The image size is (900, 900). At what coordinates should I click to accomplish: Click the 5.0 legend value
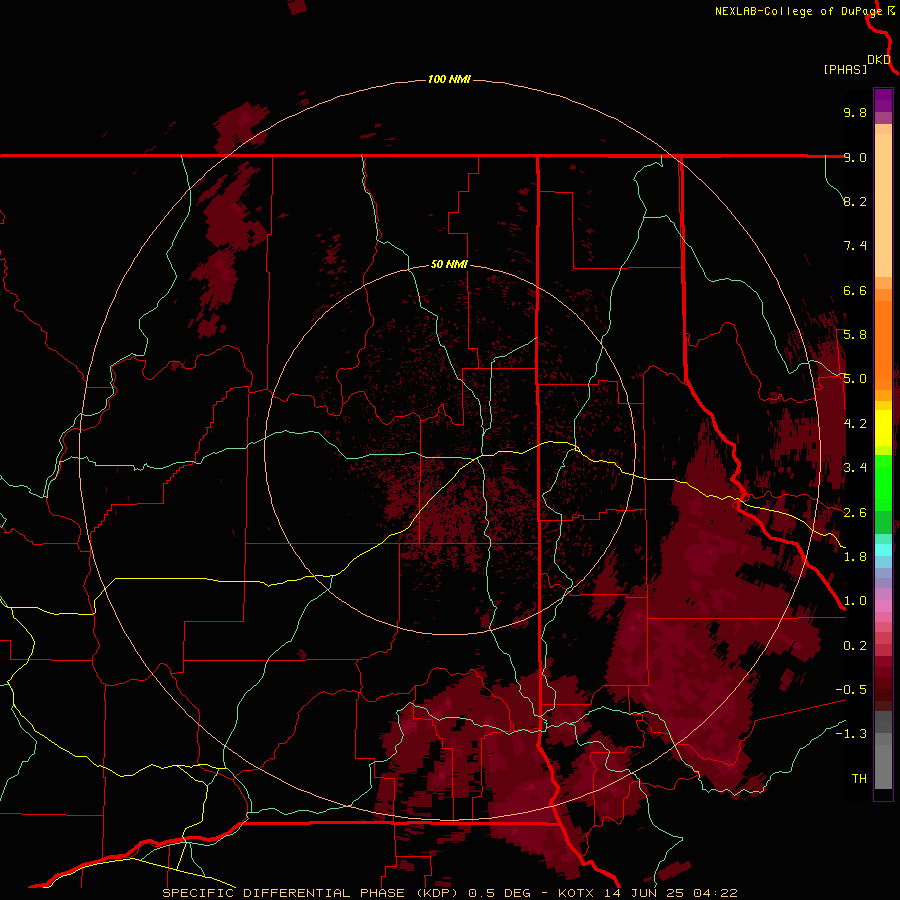coord(855,379)
